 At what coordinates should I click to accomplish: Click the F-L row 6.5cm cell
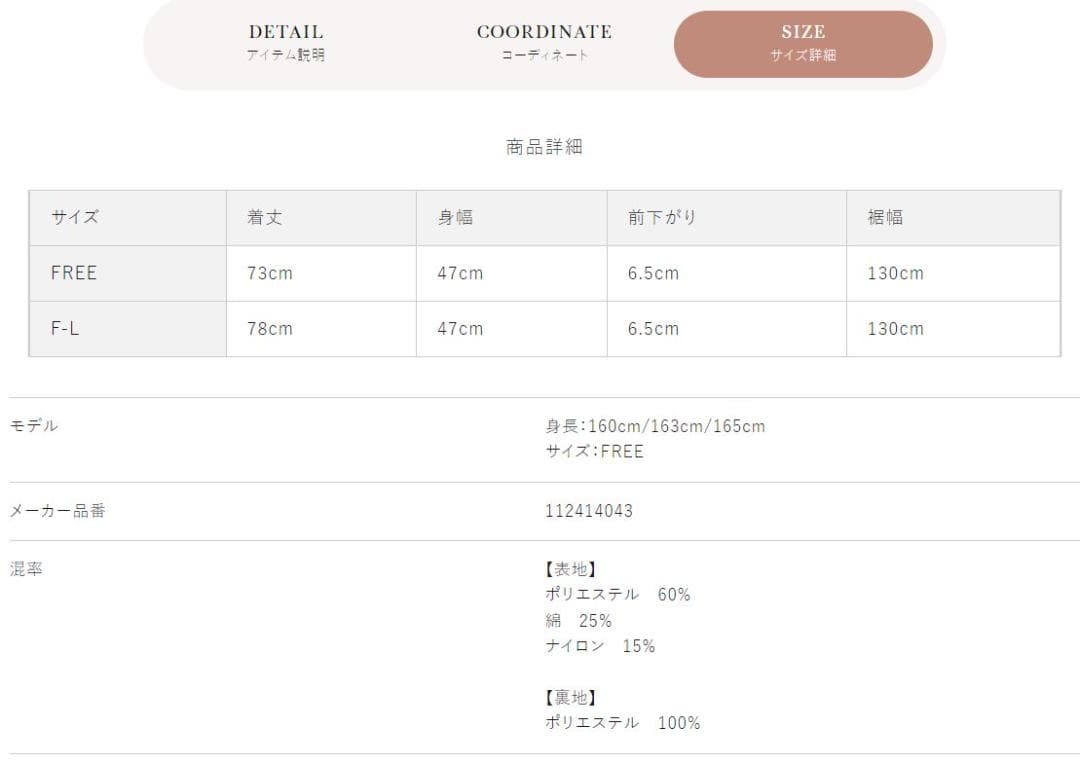pyautogui.click(x=727, y=328)
